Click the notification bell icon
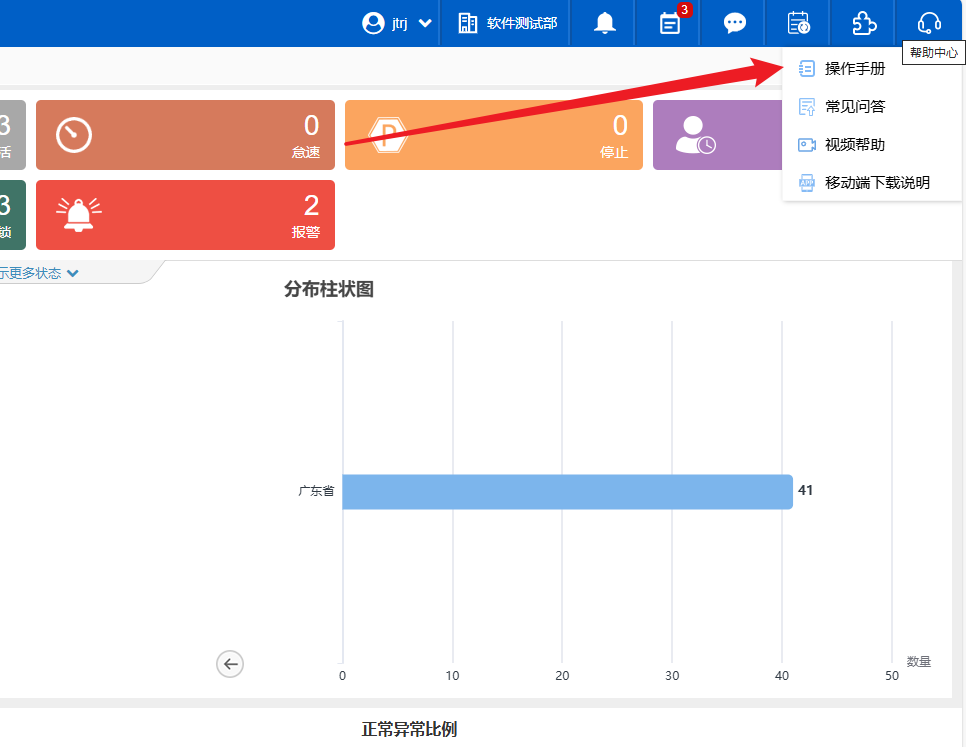The width and height of the screenshot is (966, 747). pos(605,23)
